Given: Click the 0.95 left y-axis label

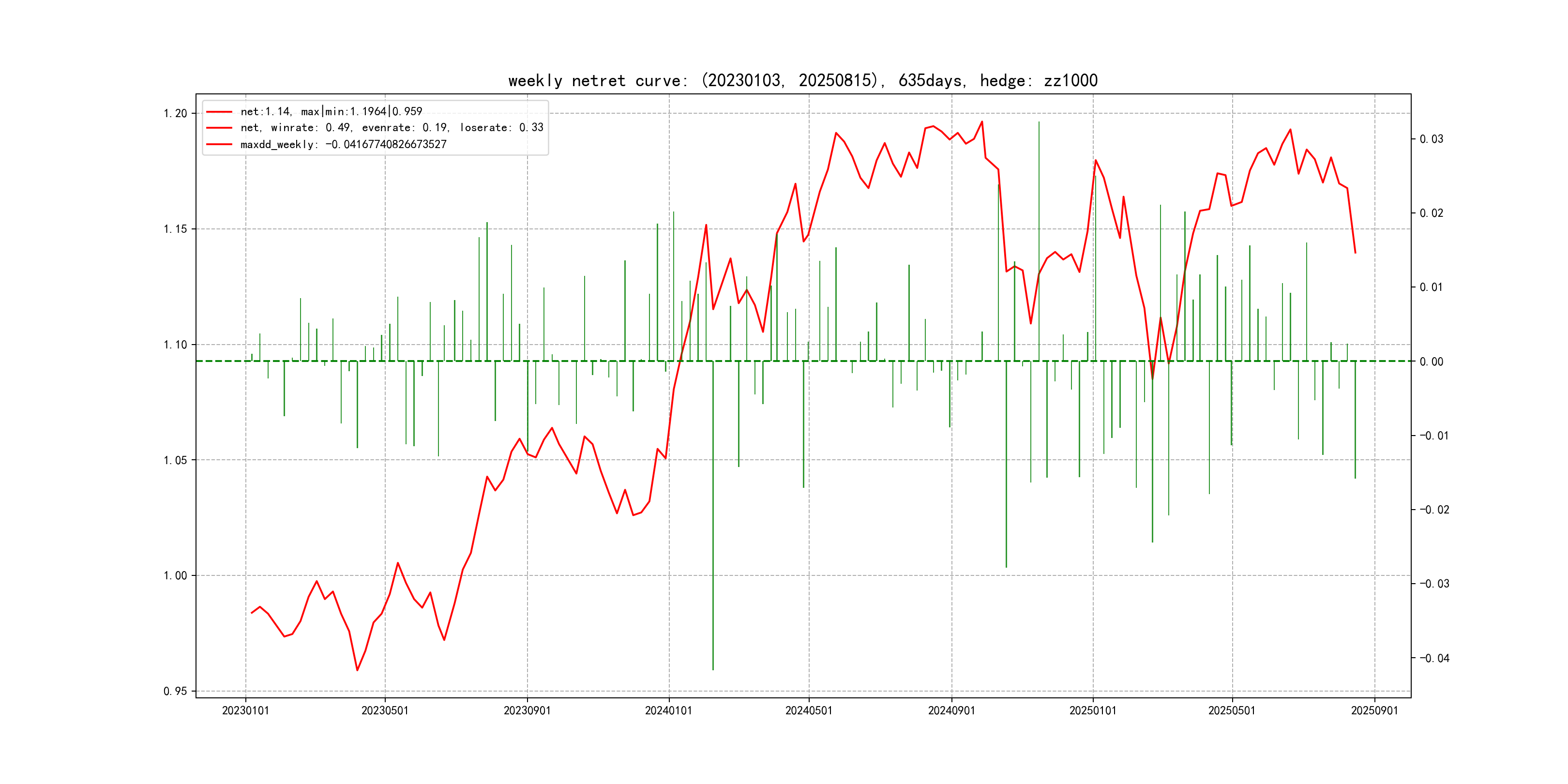Looking at the screenshot, I should pyautogui.click(x=175, y=692).
